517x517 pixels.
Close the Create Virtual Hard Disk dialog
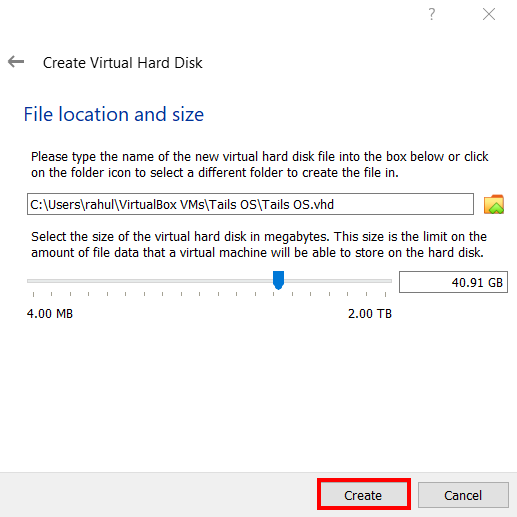click(x=489, y=14)
